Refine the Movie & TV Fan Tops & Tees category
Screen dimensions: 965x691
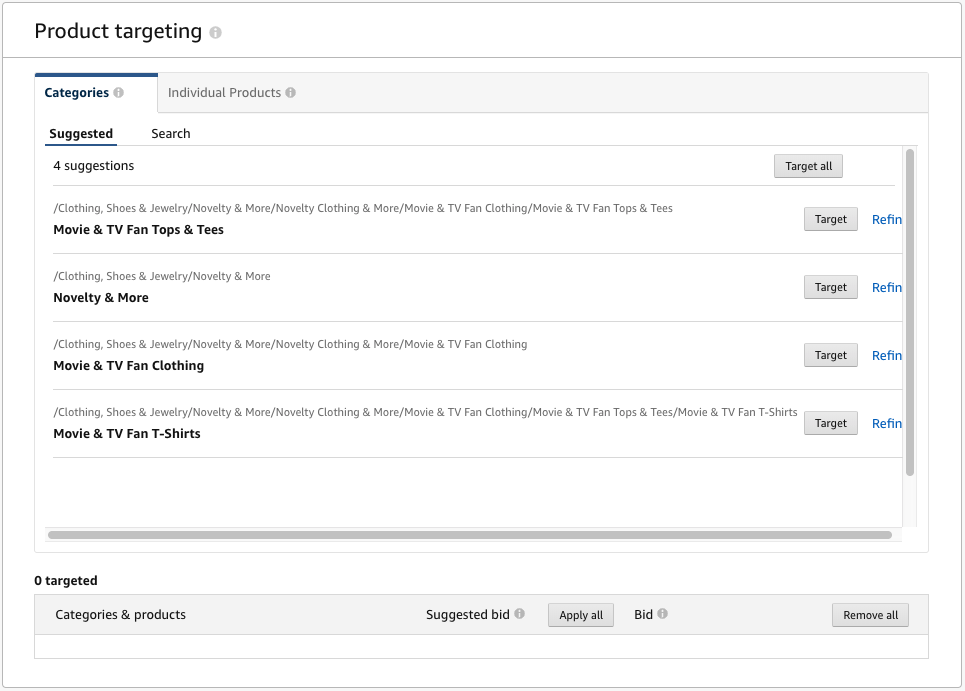coord(887,219)
